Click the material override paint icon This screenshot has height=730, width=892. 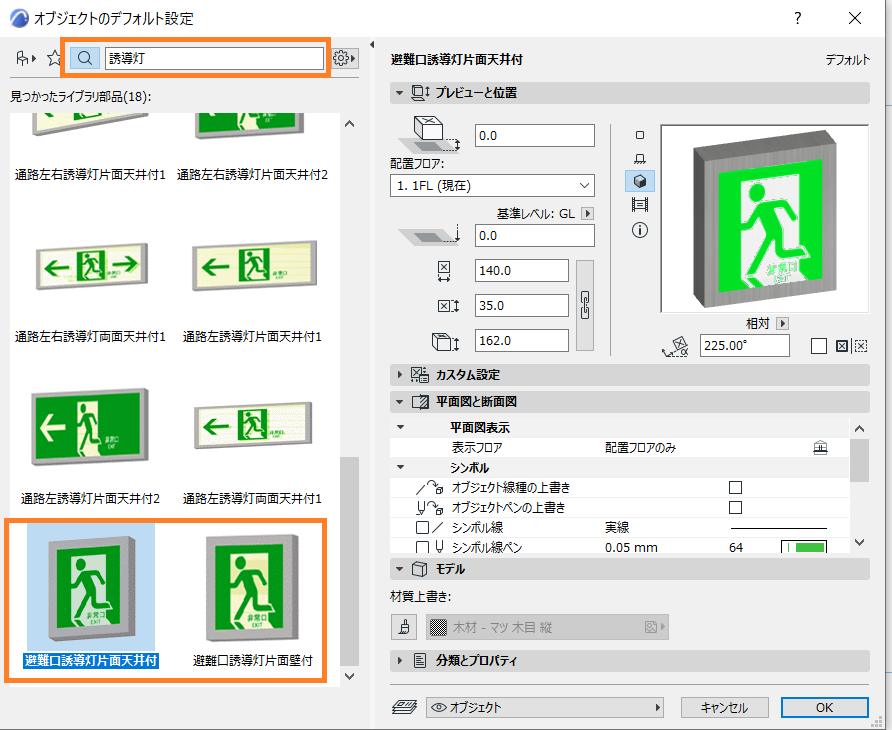(404, 627)
